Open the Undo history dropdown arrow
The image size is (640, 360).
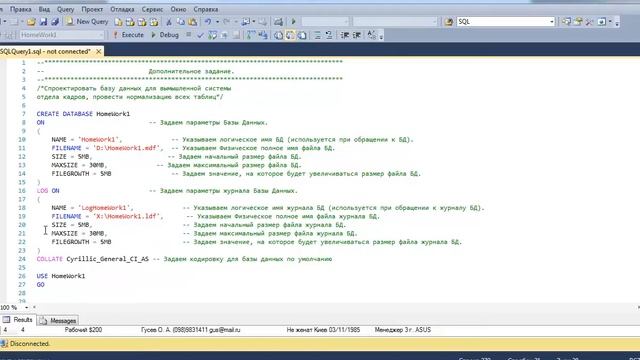point(217,22)
